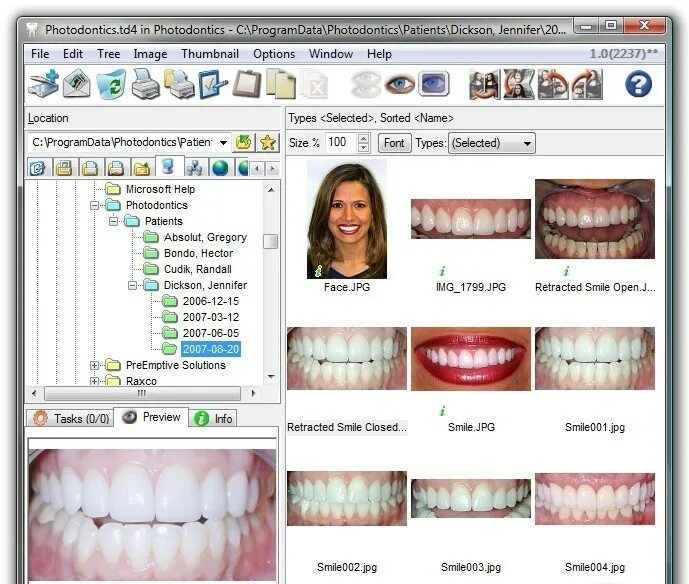
Task: Expand the PreEmptive Solutions tree node
Action: tap(94, 365)
